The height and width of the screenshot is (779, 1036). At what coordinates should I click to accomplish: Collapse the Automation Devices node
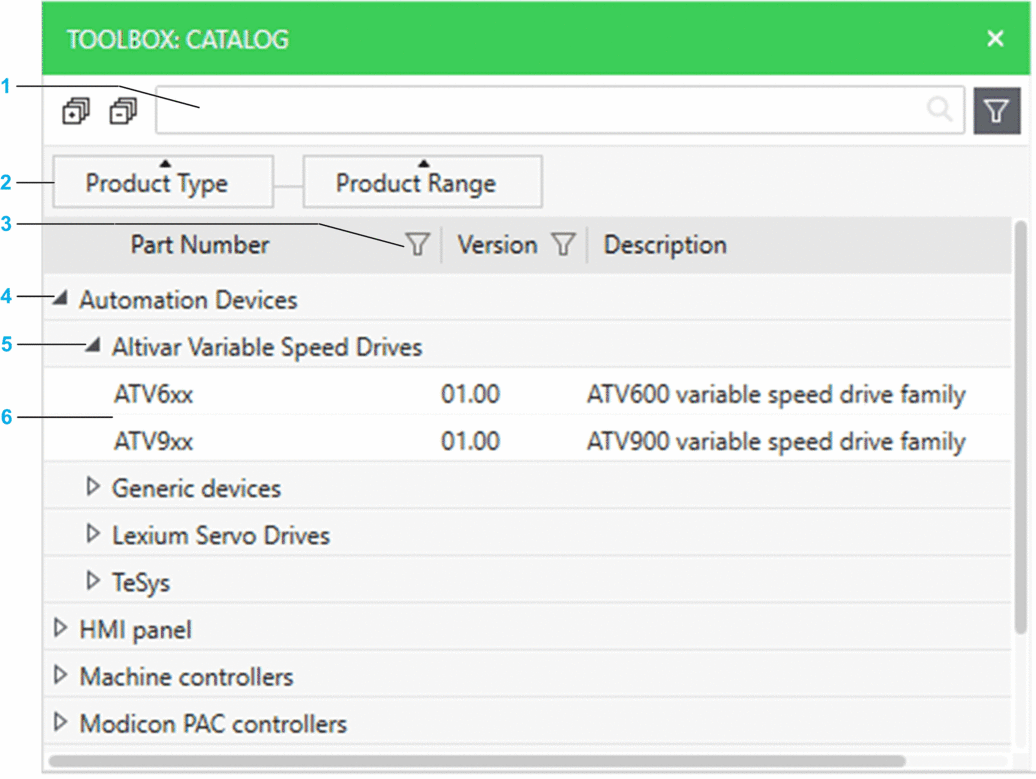60,299
